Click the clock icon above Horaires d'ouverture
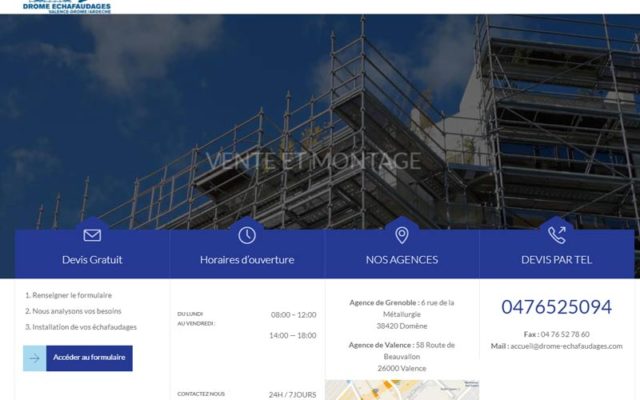 (x=247, y=236)
